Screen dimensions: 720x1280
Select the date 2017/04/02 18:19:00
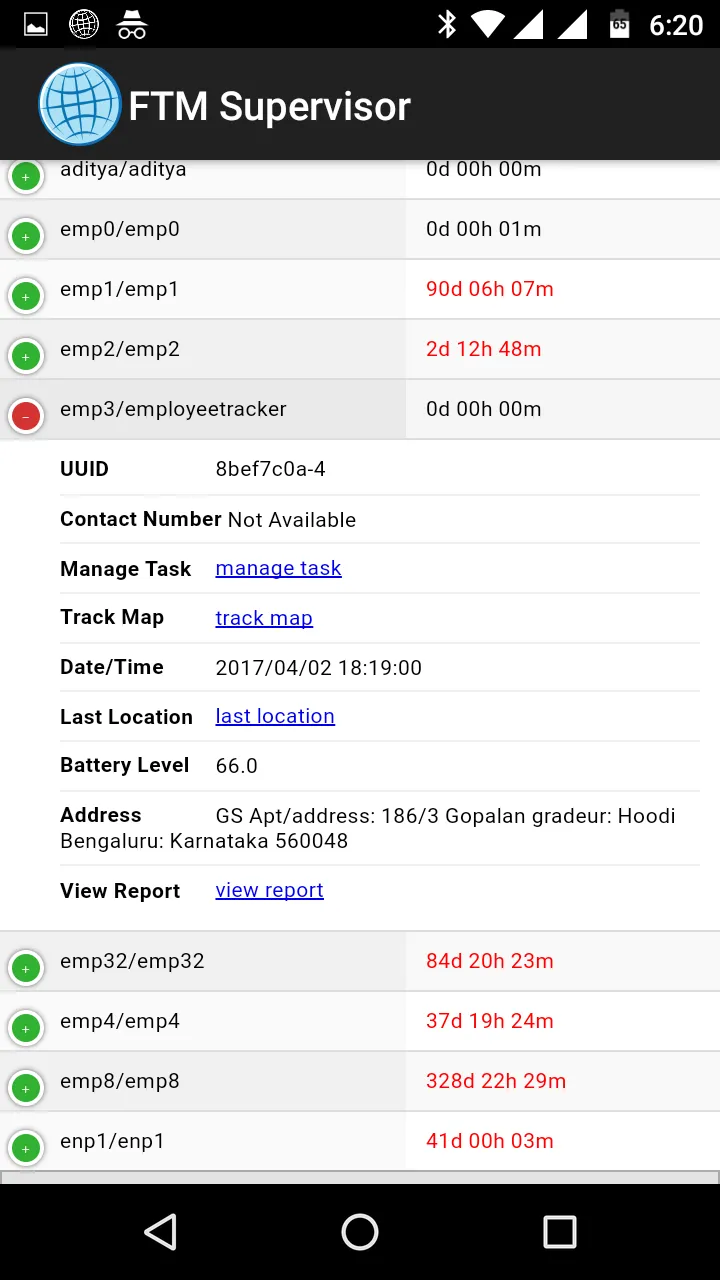pos(319,667)
